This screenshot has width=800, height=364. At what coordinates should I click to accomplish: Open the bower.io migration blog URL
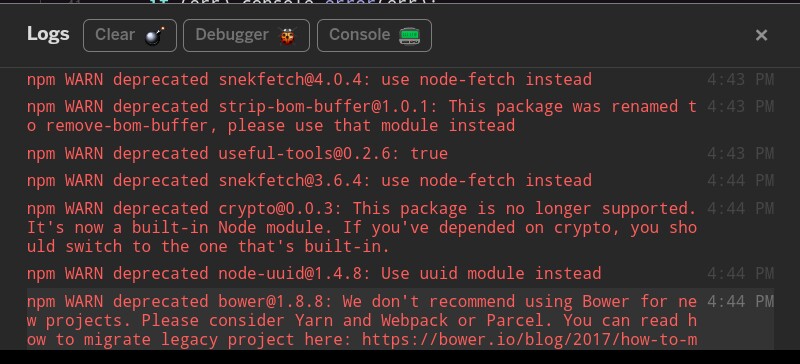[x=529, y=339]
